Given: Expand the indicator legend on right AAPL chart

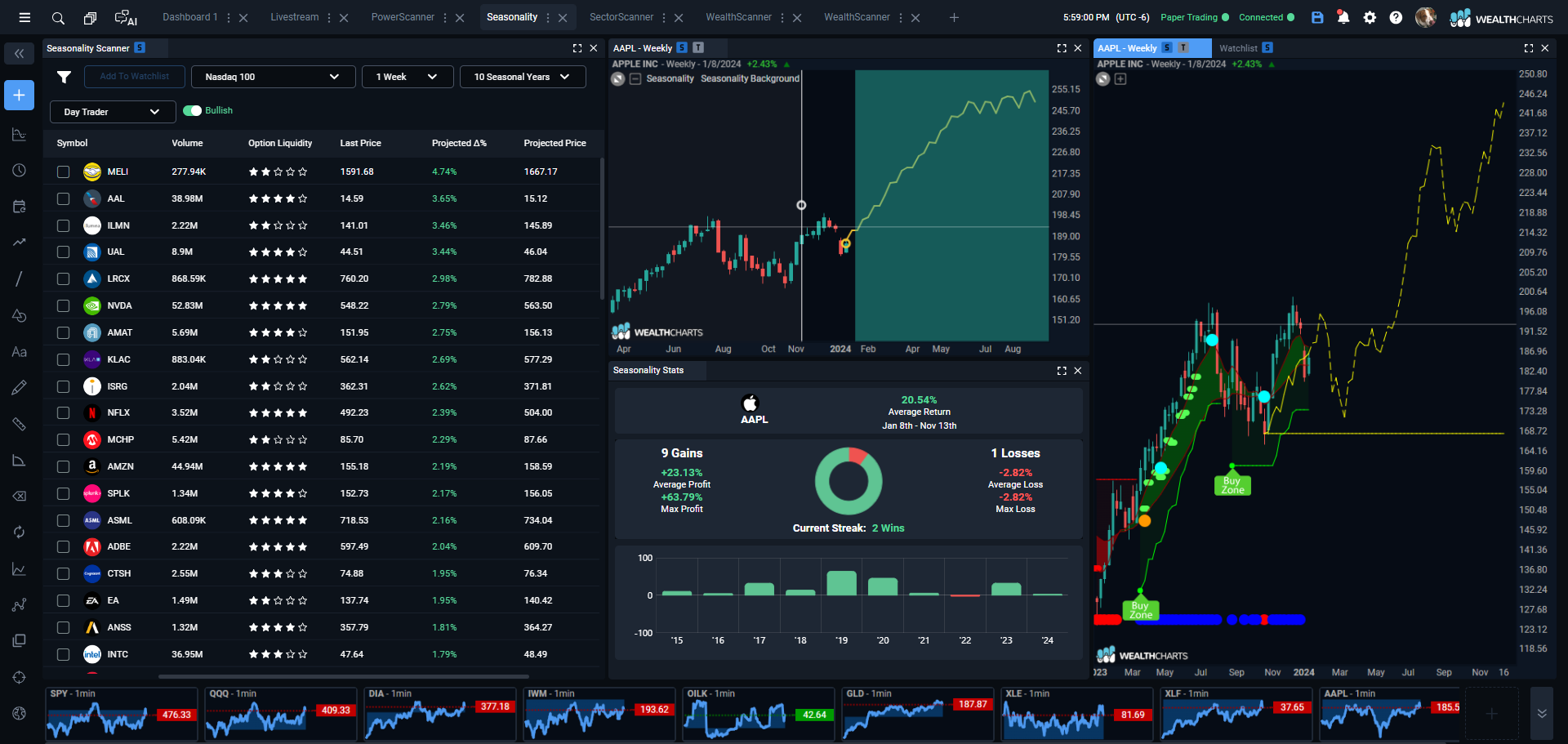Looking at the screenshot, I should coord(1120,79).
